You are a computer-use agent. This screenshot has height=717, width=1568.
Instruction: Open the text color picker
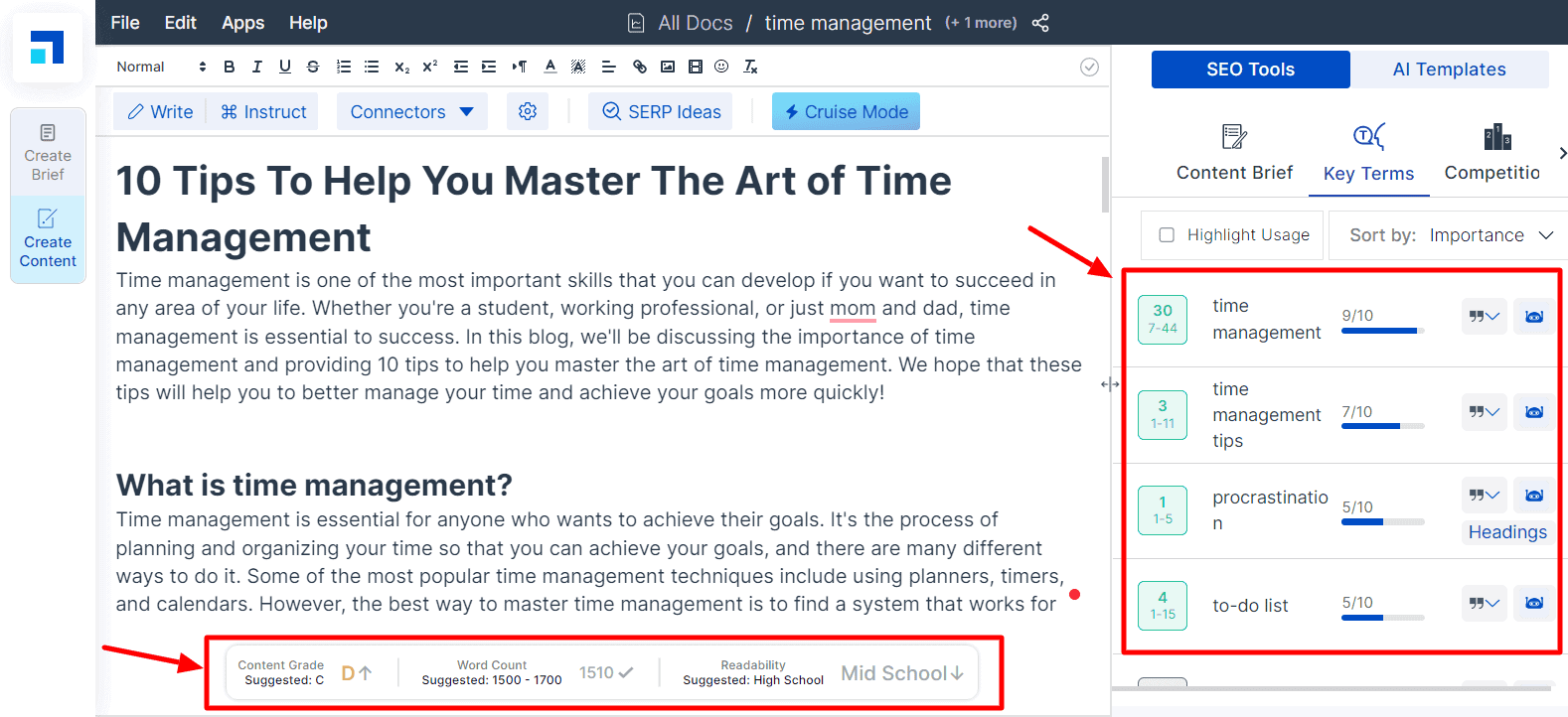[550, 67]
